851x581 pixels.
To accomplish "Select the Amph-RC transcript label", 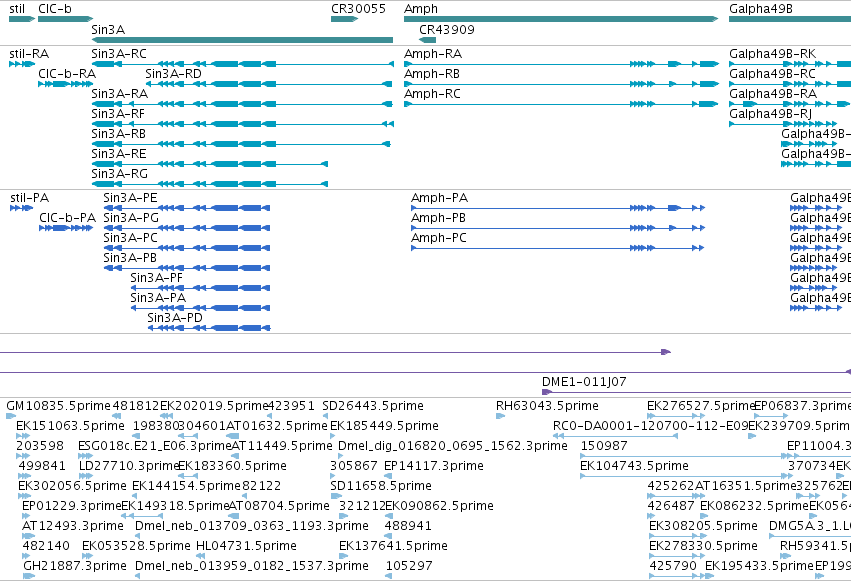I will [x=432, y=94].
